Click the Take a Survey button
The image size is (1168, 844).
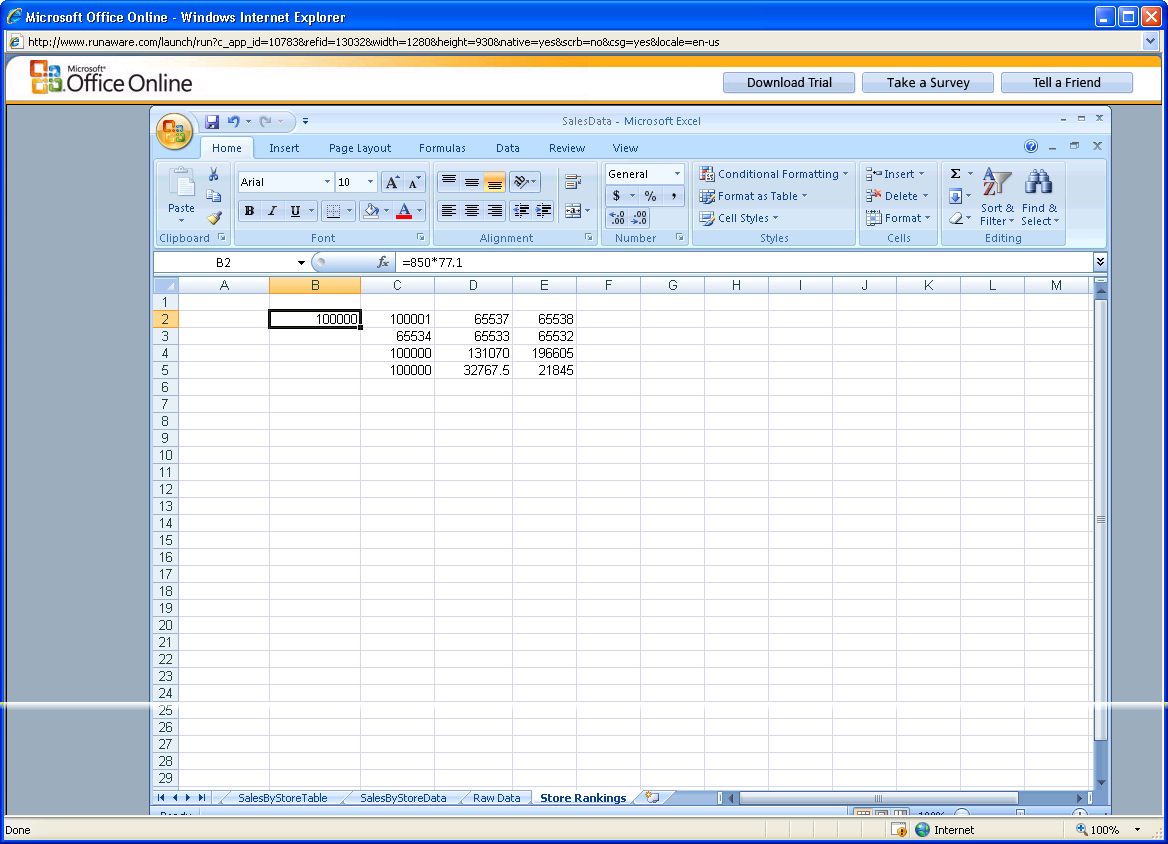point(927,83)
